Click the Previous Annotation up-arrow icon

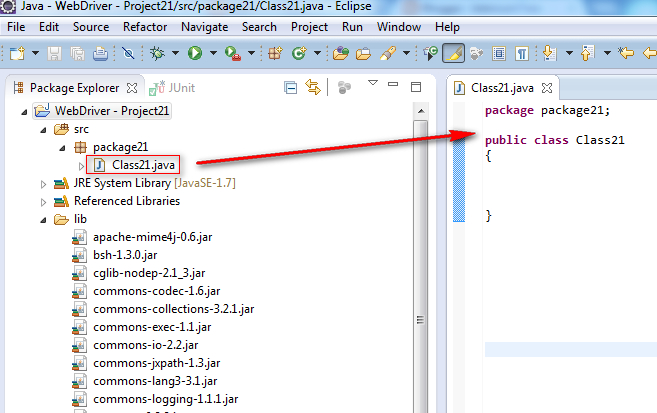[587, 53]
